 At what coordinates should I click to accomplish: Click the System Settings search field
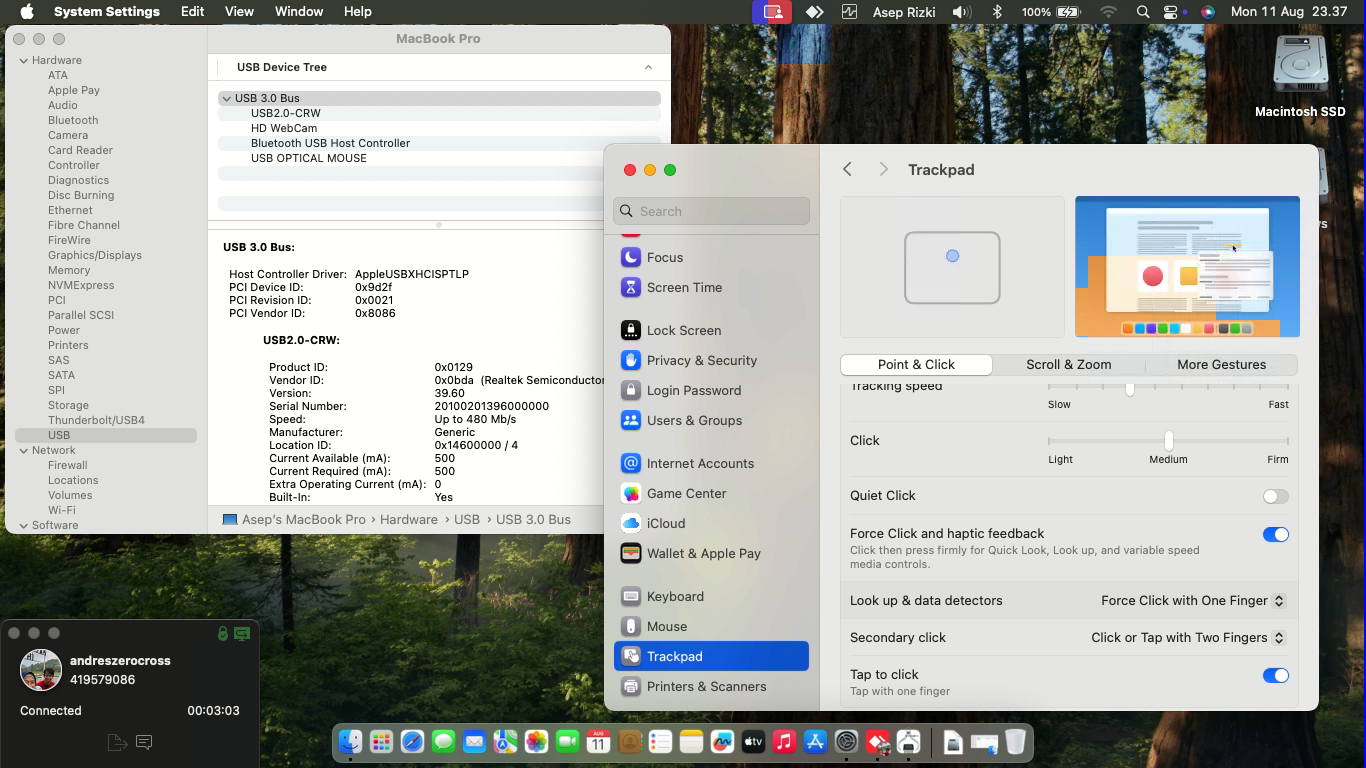[711, 211]
